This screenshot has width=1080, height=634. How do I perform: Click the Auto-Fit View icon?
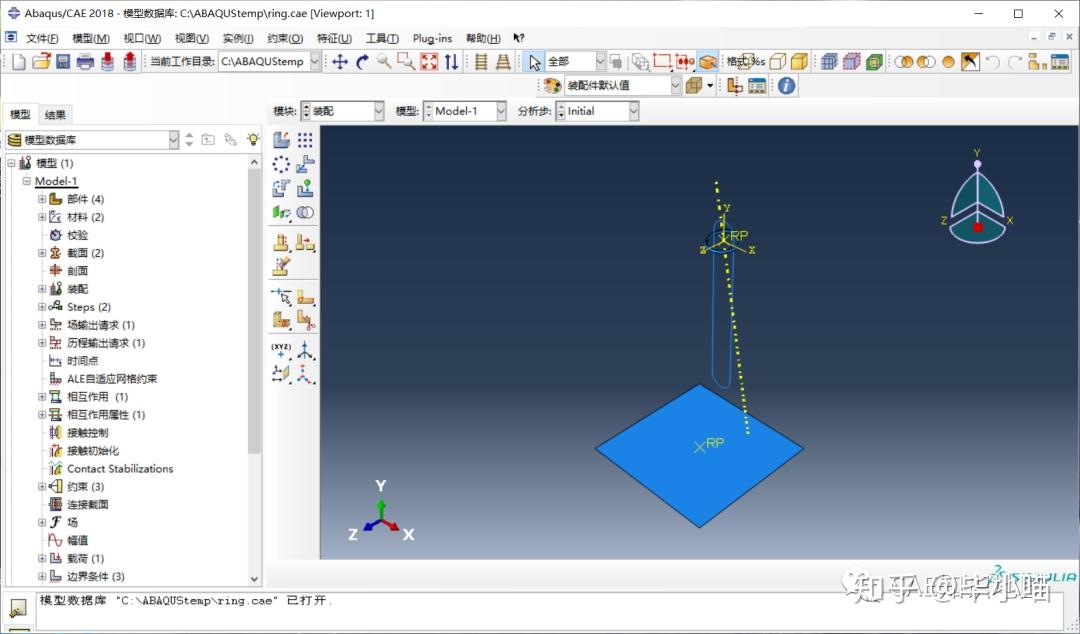tap(426, 61)
